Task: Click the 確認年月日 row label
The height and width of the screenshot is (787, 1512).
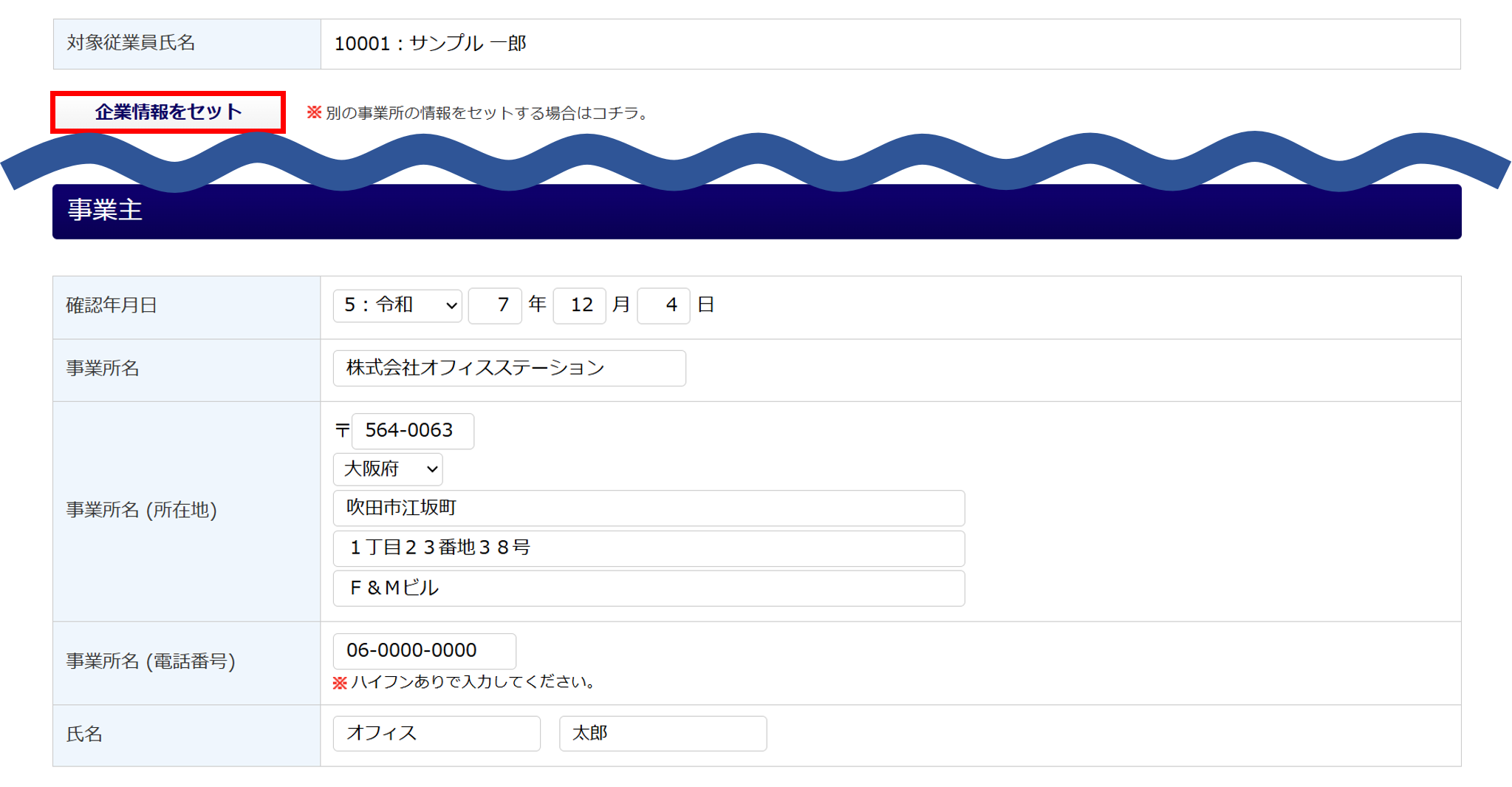Action: (112, 306)
